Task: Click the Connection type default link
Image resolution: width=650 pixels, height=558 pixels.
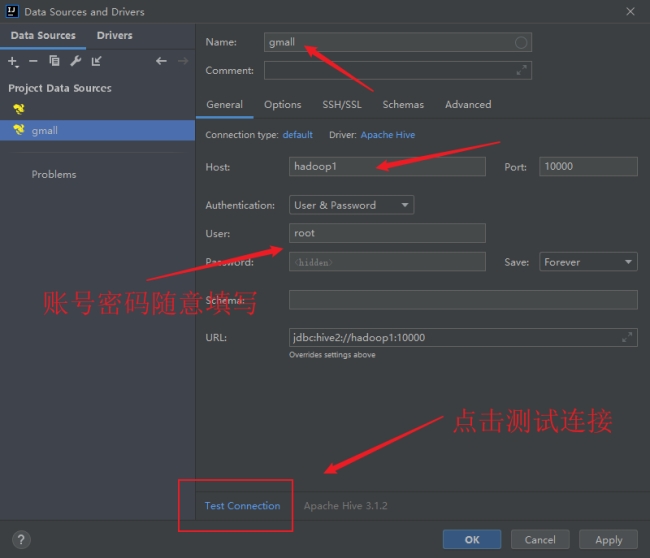Action: tap(298, 135)
